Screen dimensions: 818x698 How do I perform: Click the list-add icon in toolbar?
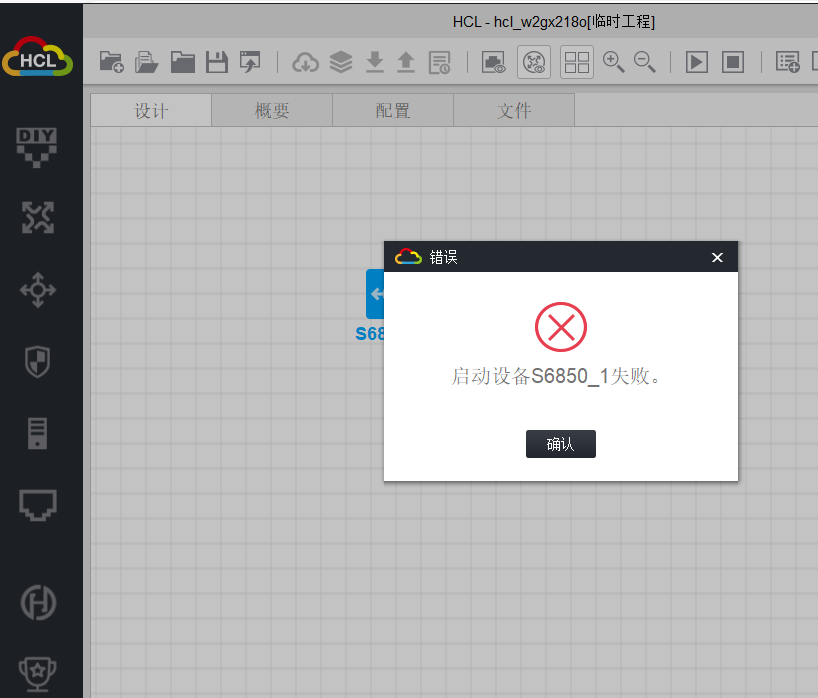click(x=788, y=62)
